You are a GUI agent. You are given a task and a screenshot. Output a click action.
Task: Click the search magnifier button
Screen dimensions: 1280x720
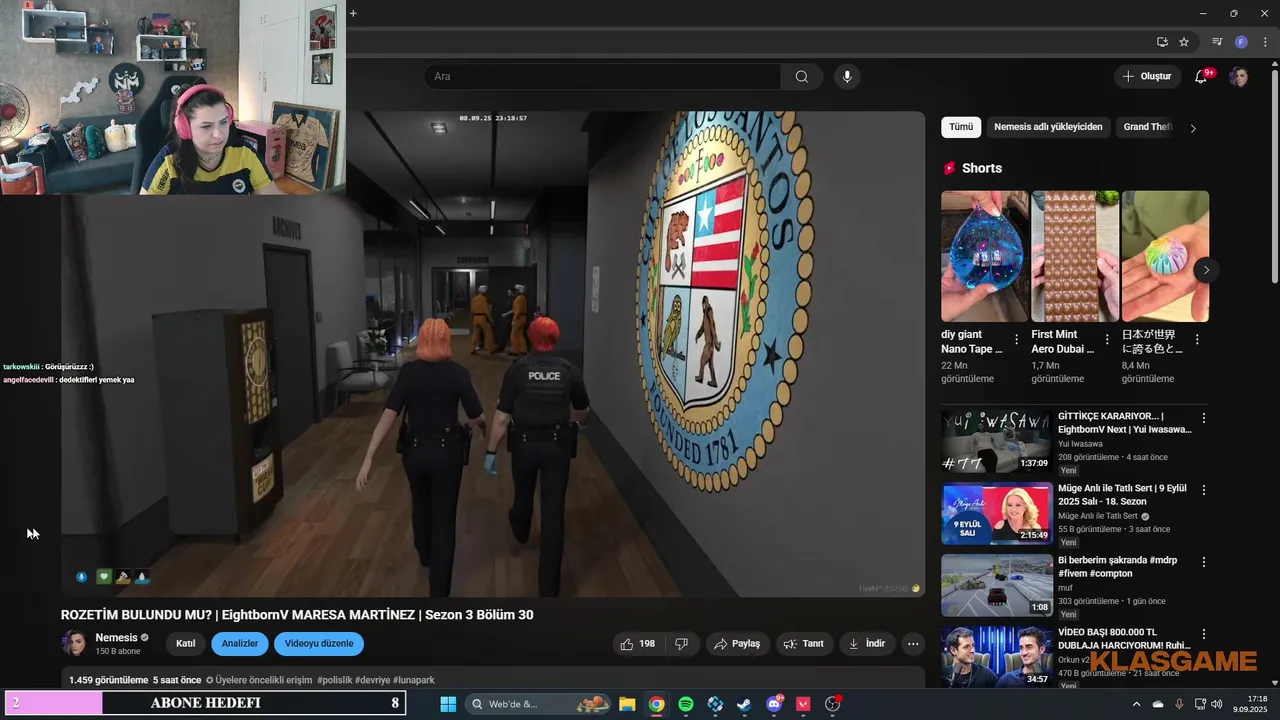click(x=802, y=77)
